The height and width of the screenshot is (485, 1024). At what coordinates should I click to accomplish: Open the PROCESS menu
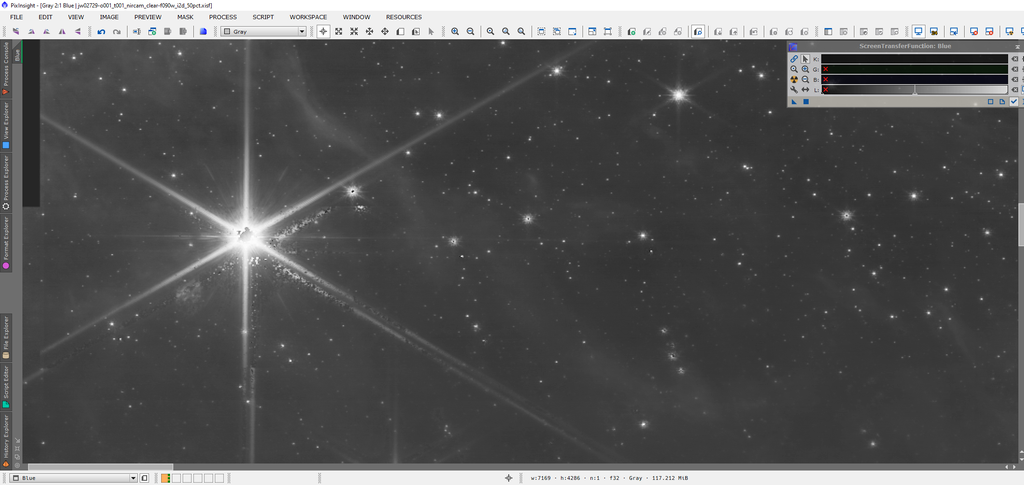pyautogui.click(x=223, y=17)
